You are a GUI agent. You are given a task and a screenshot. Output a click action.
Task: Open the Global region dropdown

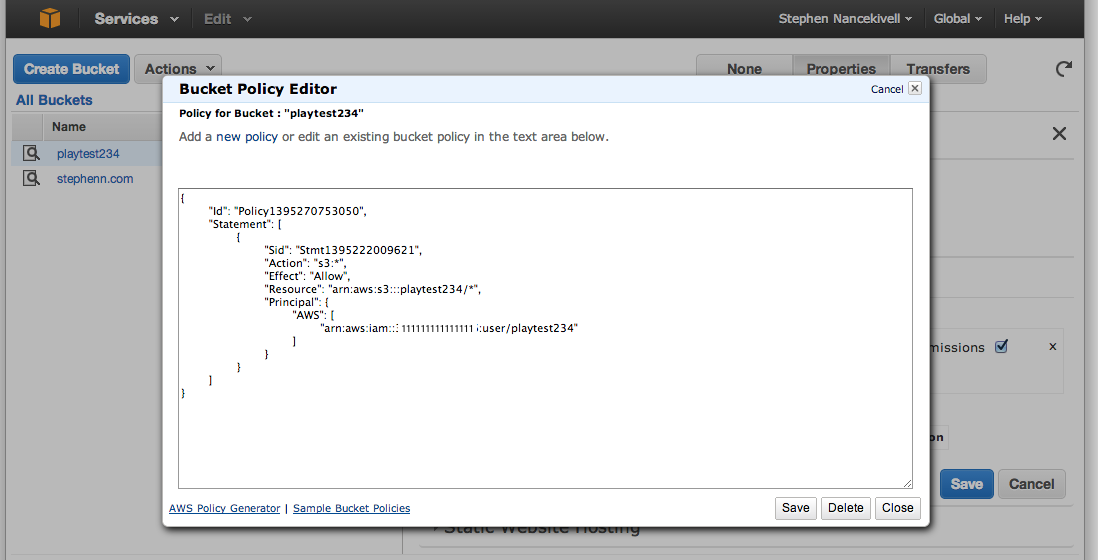click(x=957, y=19)
